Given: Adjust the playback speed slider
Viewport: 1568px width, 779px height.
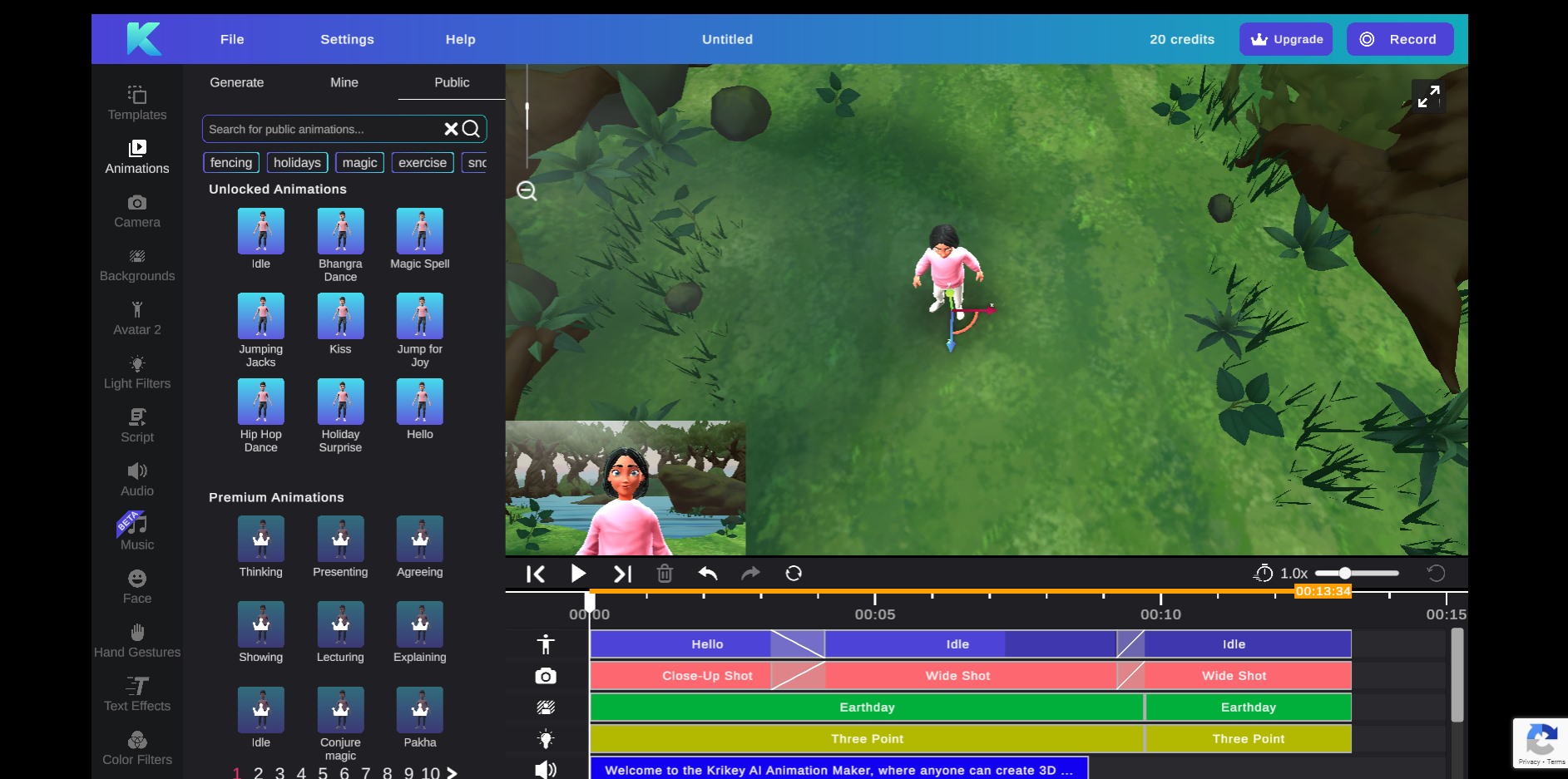Looking at the screenshot, I should tap(1357, 573).
